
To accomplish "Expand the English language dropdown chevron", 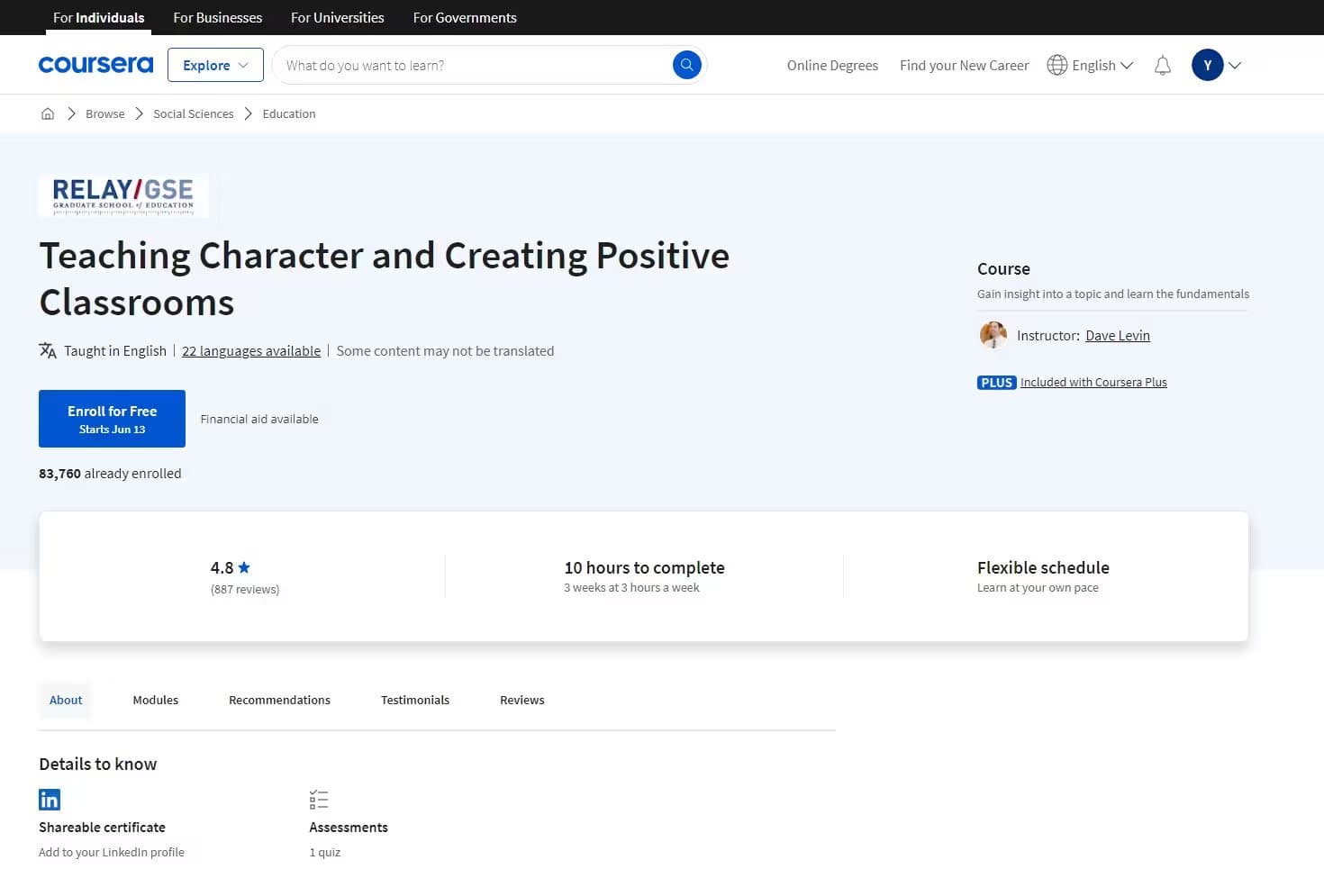I will pyautogui.click(x=1127, y=65).
